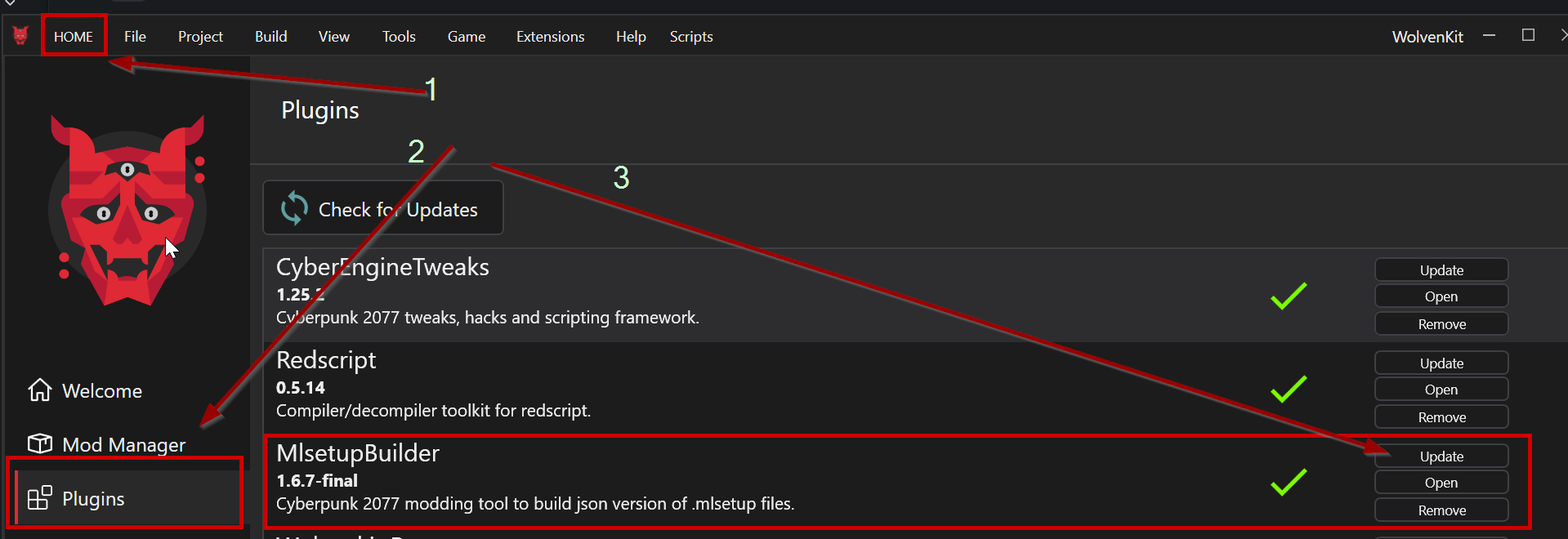Click the large red oni mask logo
This screenshot has height=539, width=1568.
click(x=127, y=211)
